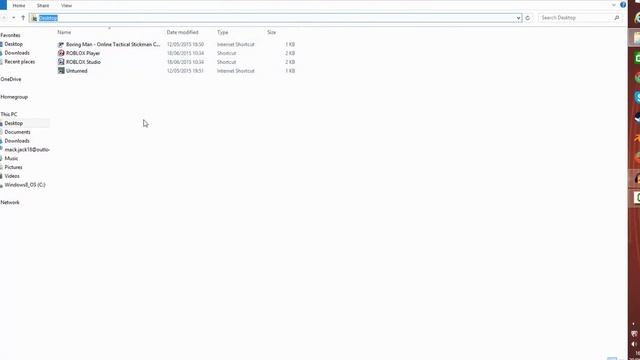Image resolution: width=640 pixels, height=360 pixels.
Task: Select the Unturned shortcut icon
Action: 61,71
